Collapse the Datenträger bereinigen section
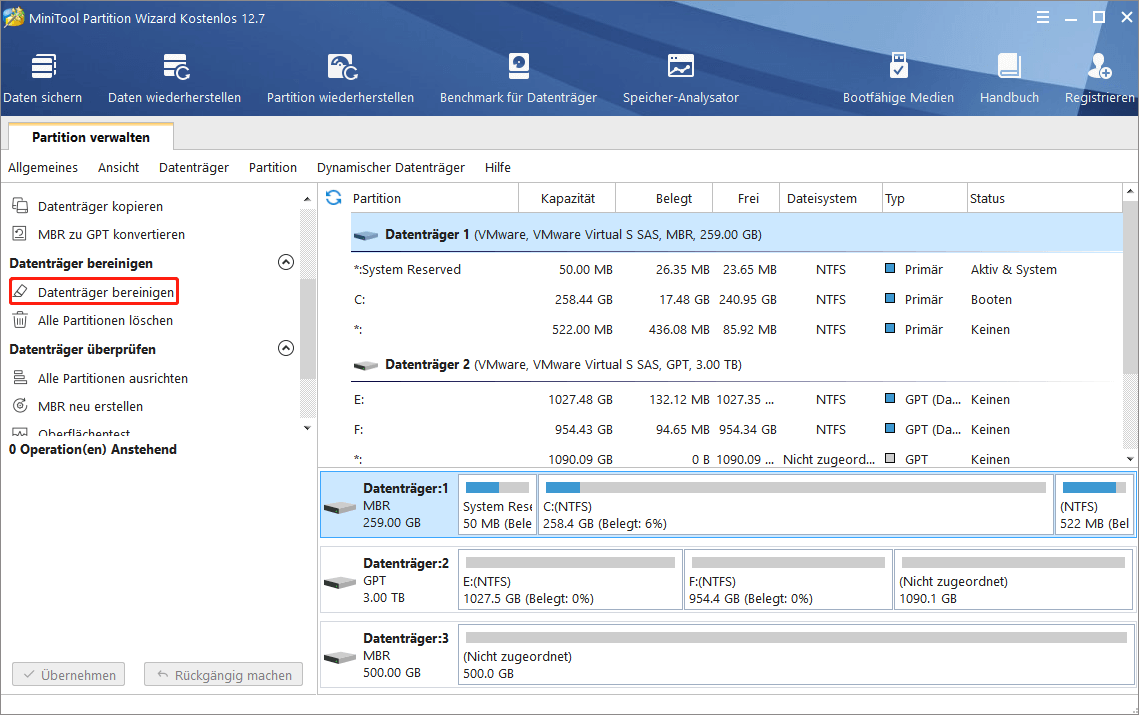The height and width of the screenshot is (715, 1139). click(x=286, y=262)
